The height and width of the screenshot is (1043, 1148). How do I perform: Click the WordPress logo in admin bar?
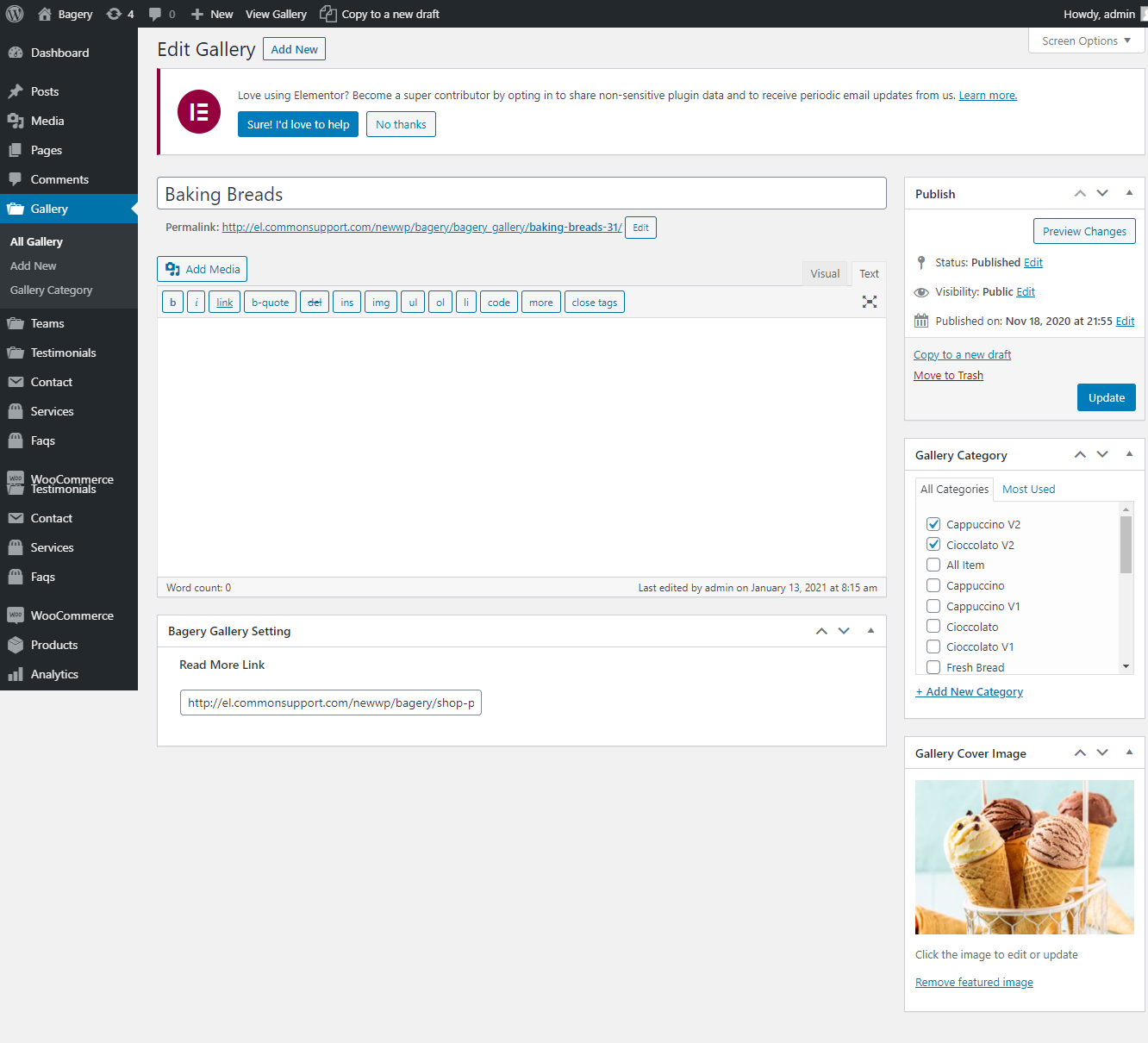pos(15,14)
